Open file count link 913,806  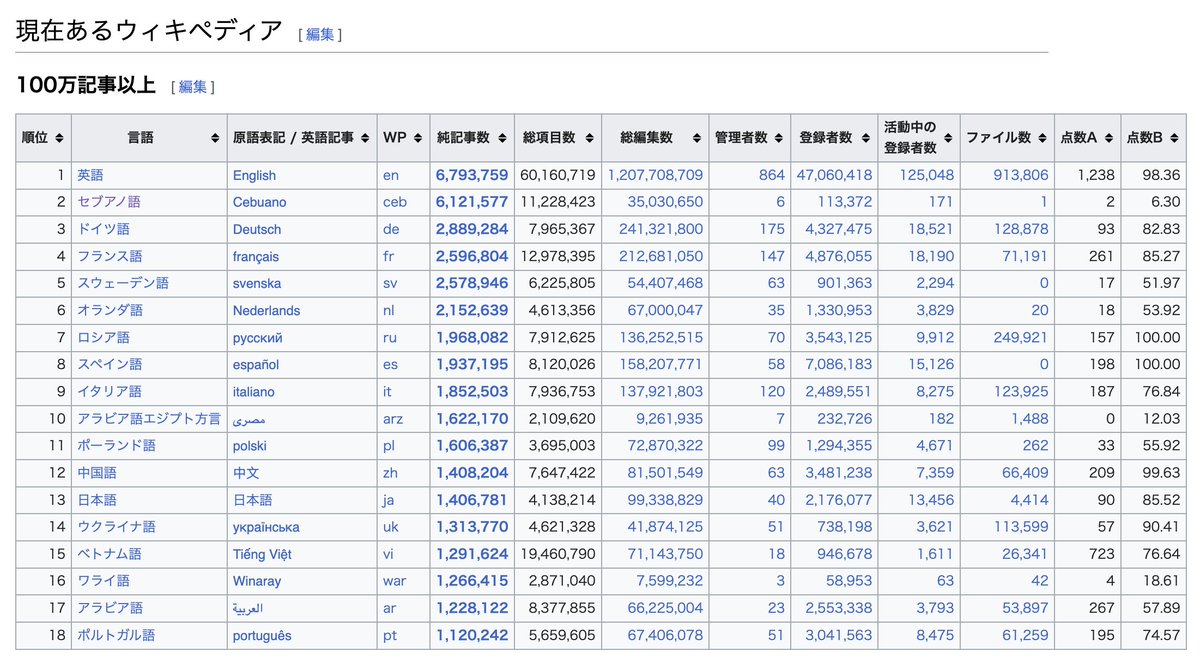tap(1021, 175)
